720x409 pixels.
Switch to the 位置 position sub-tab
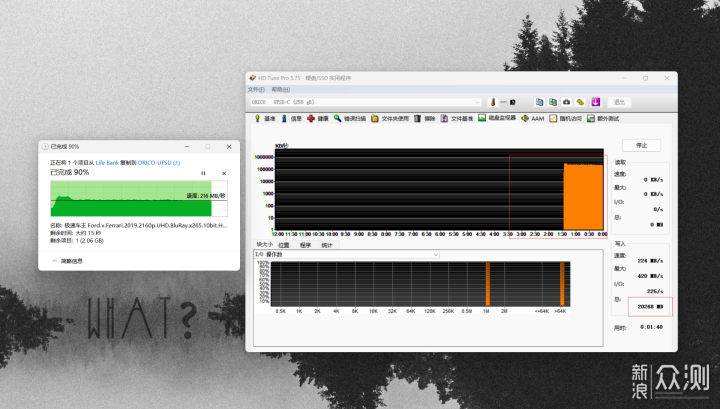point(284,245)
